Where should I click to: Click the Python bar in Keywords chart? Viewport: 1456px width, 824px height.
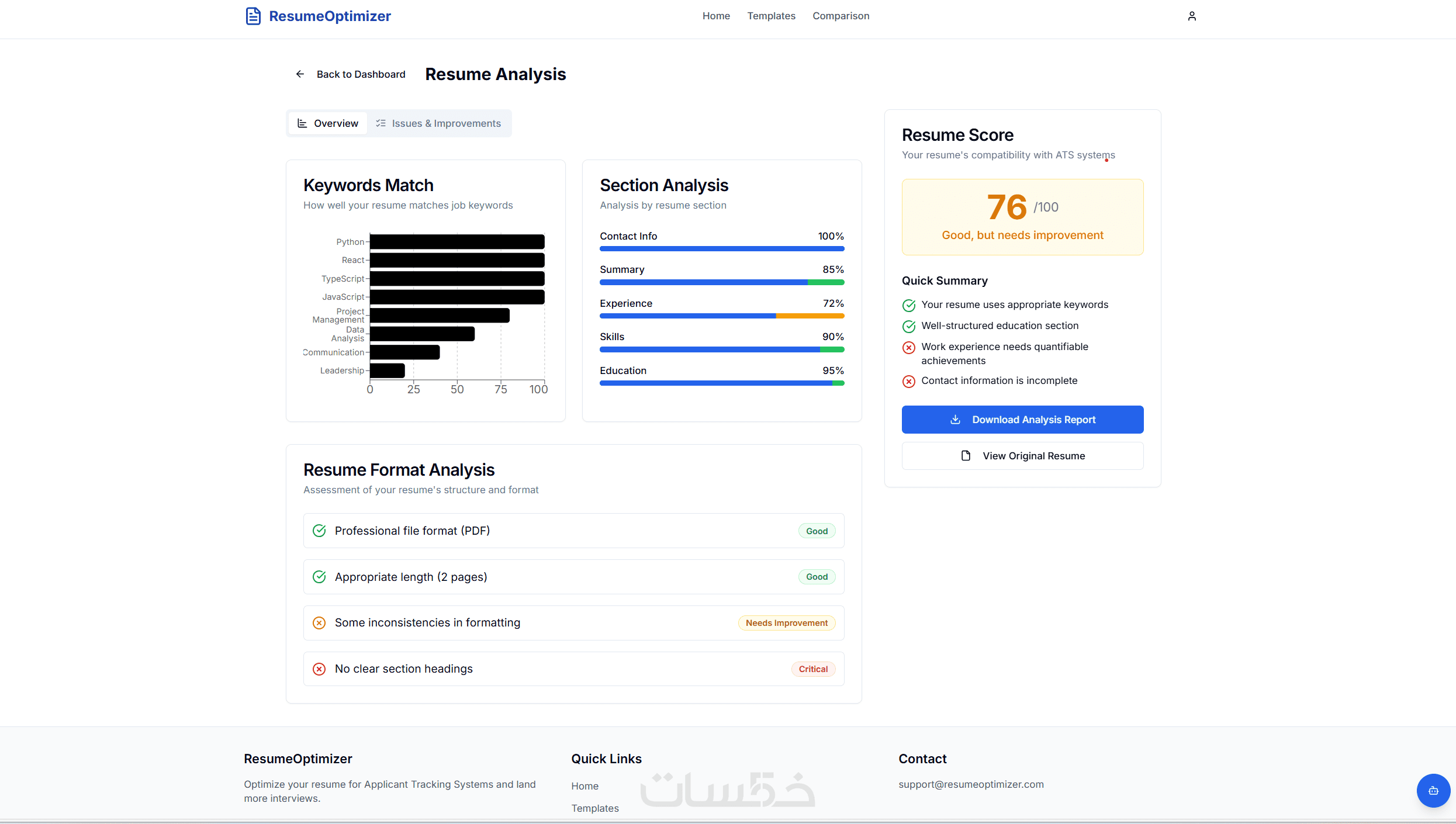(x=457, y=242)
